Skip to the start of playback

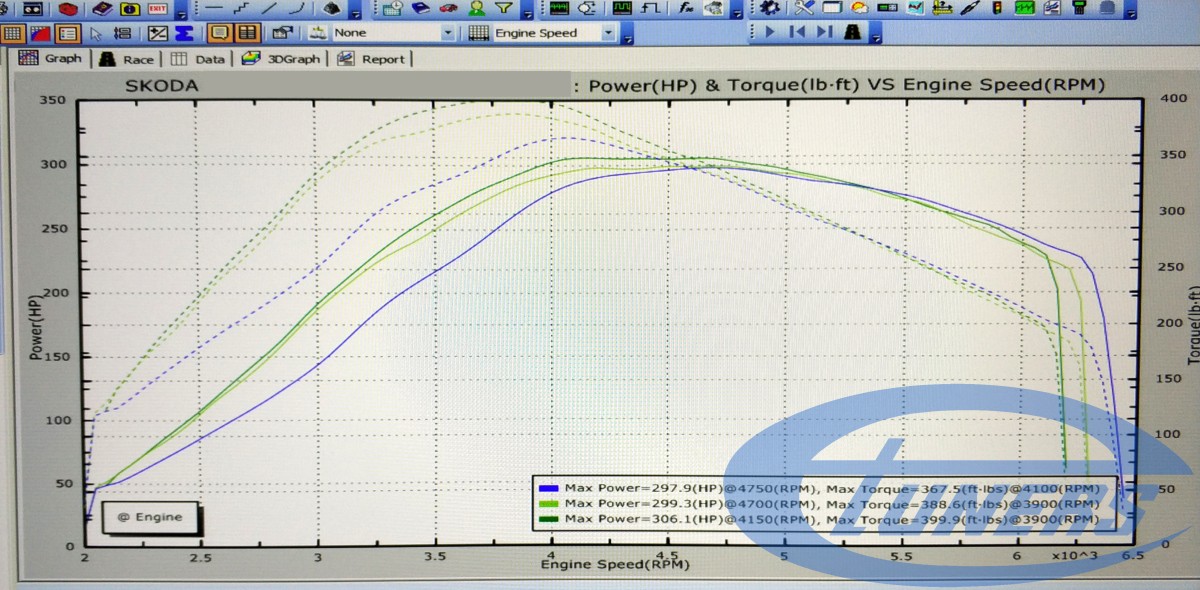click(x=797, y=32)
